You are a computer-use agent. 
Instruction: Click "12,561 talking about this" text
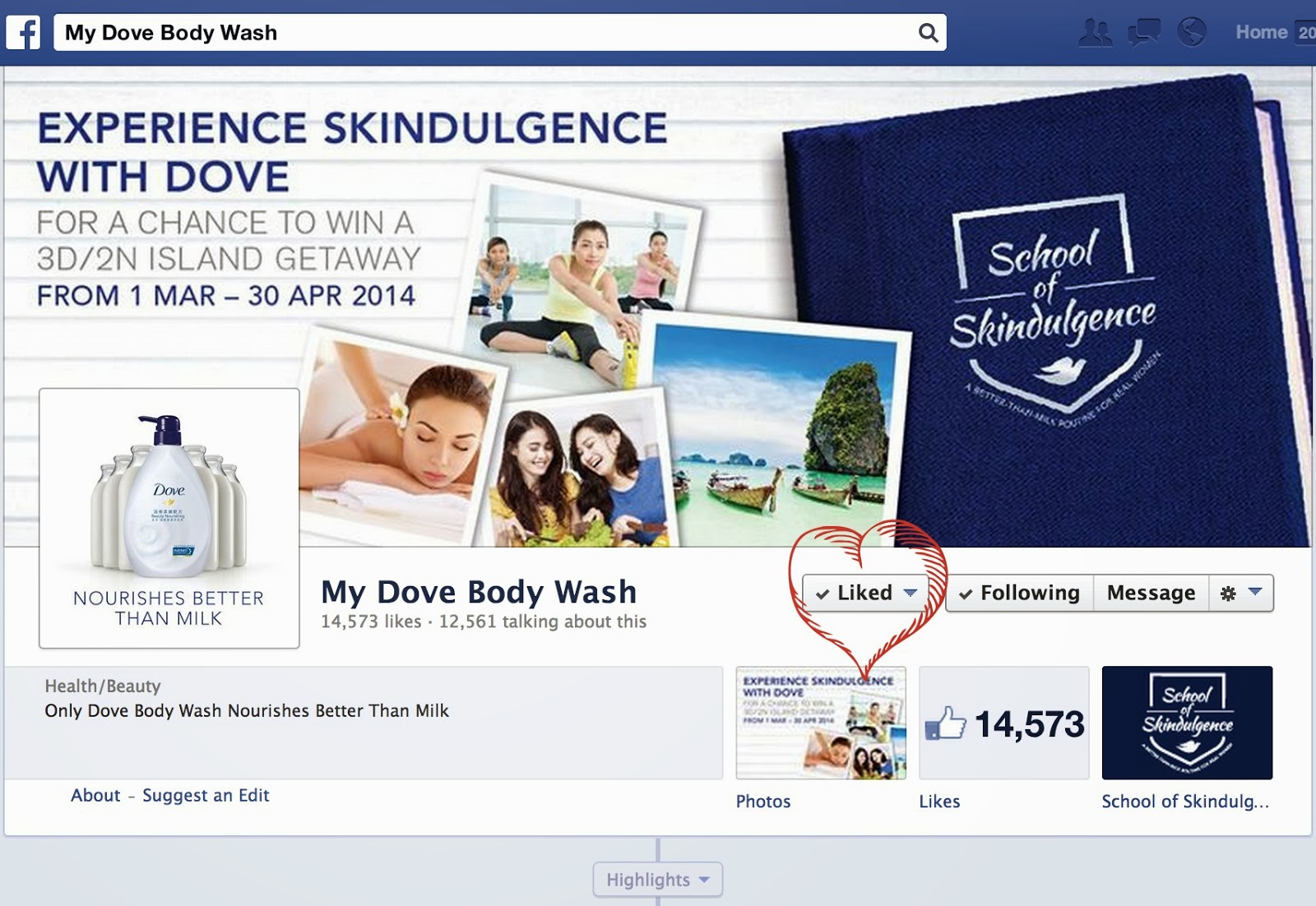pos(543,622)
